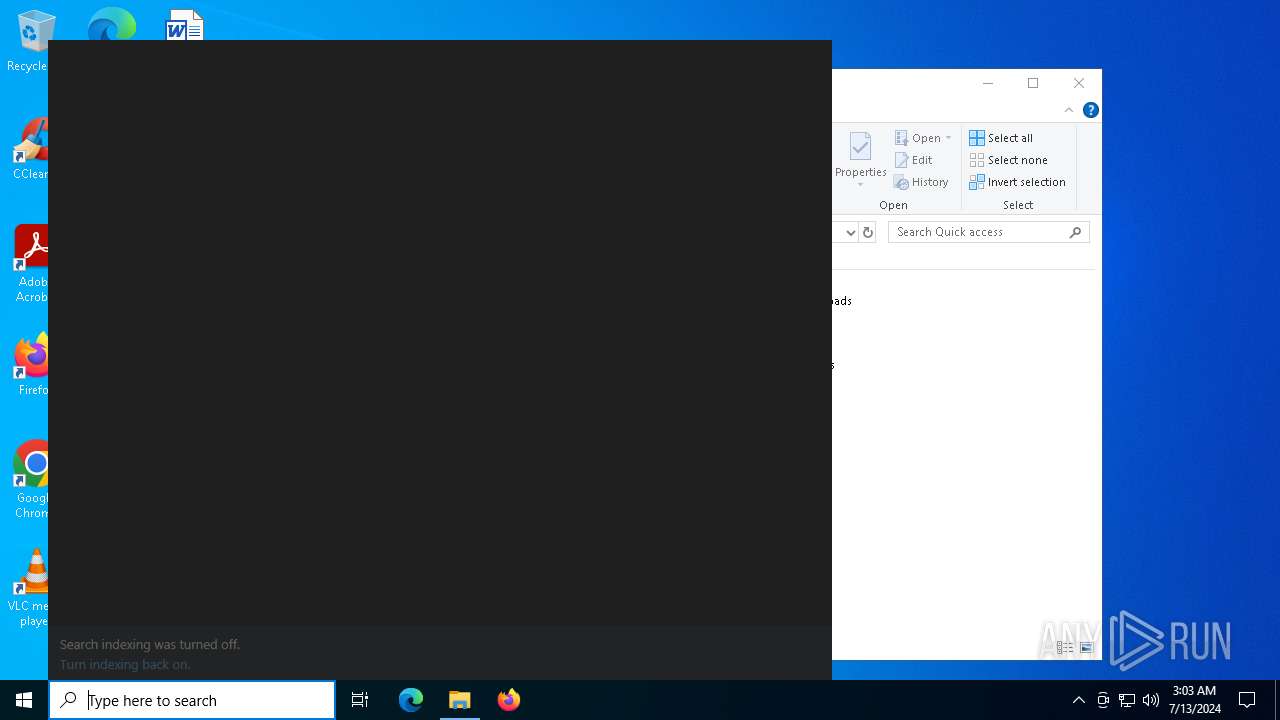1280x720 pixels.
Task: Click Edit in the Open group
Action: 914,160
